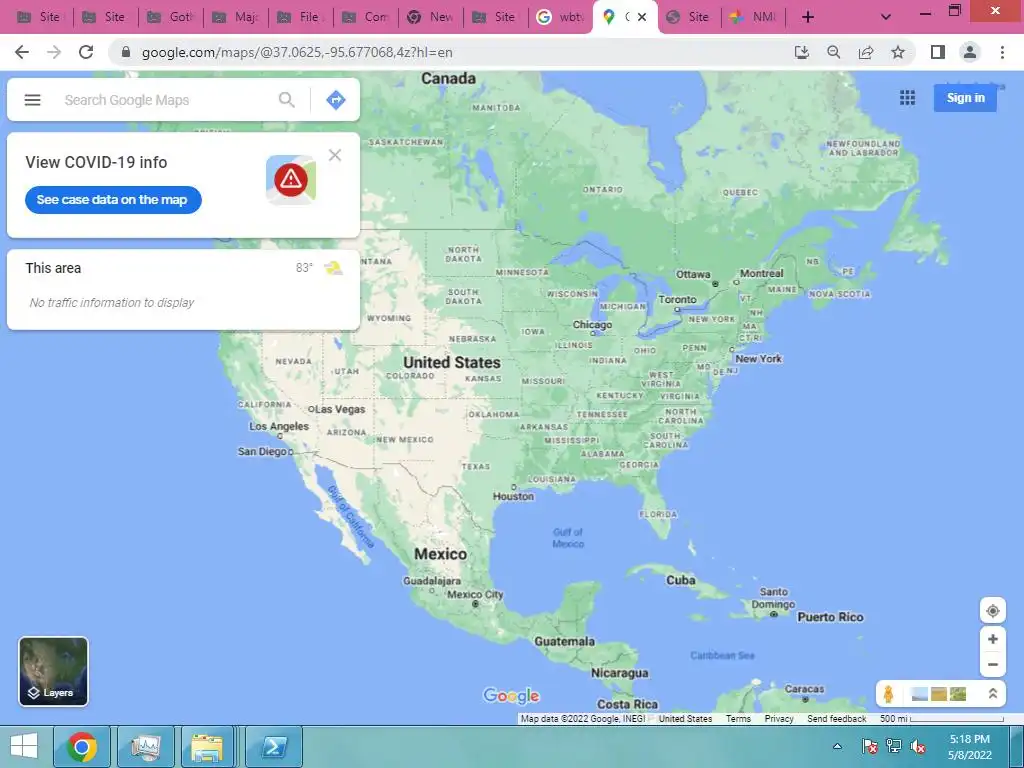This screenshot has width=1024, height=768.
Task: Open Directions with the blue arrow icon
Action: (336, 100)
